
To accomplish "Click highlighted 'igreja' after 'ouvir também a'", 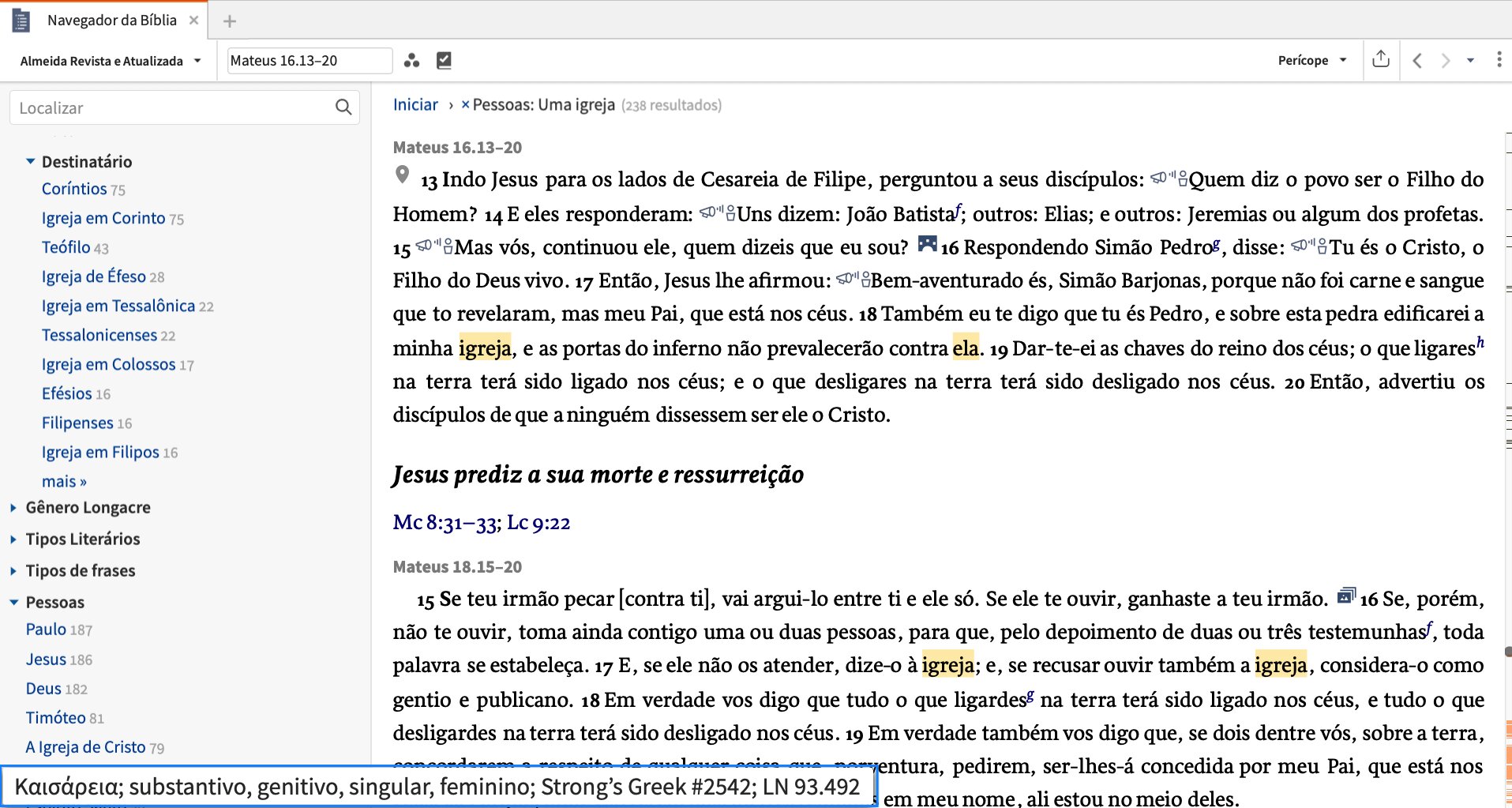I will (1281, 665).
